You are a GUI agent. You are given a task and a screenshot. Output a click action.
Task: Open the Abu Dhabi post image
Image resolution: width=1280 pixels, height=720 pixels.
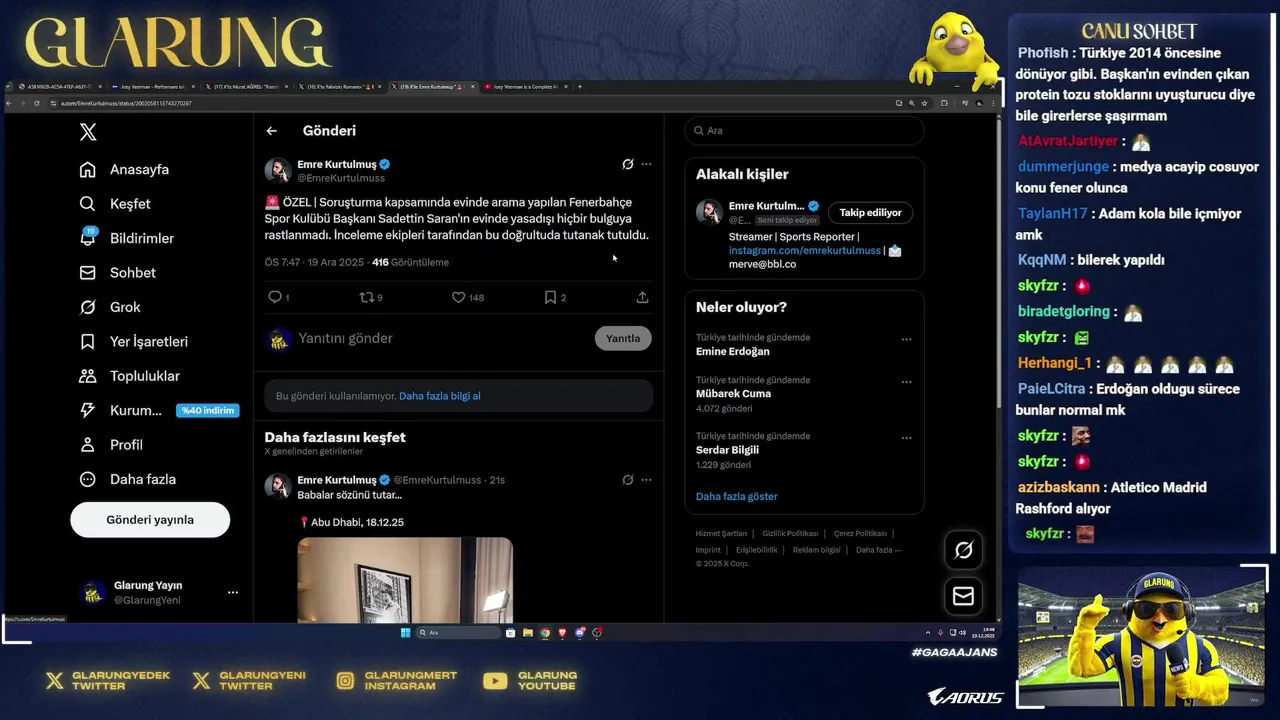[x=405, y=580]
